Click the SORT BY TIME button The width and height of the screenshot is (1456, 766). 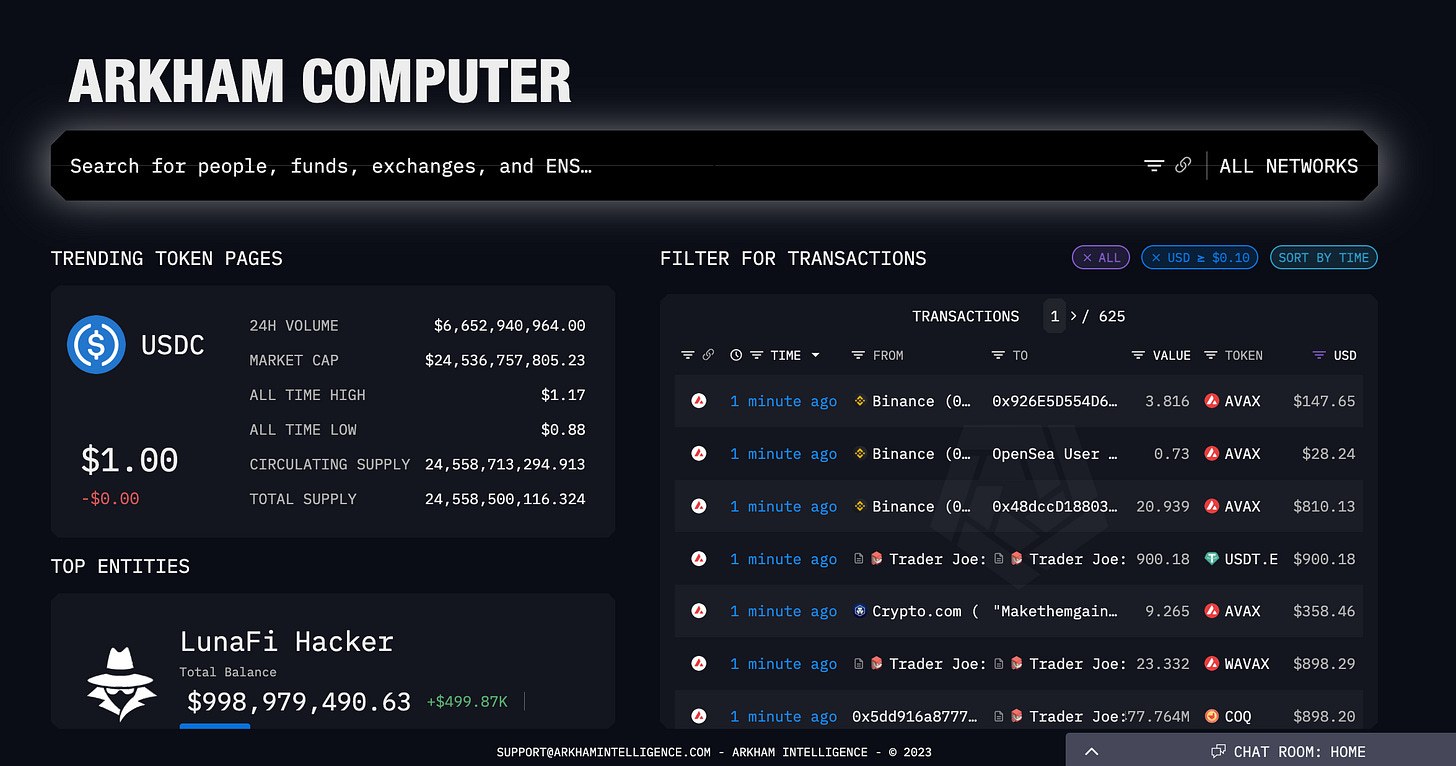(x=1324, y=257)
